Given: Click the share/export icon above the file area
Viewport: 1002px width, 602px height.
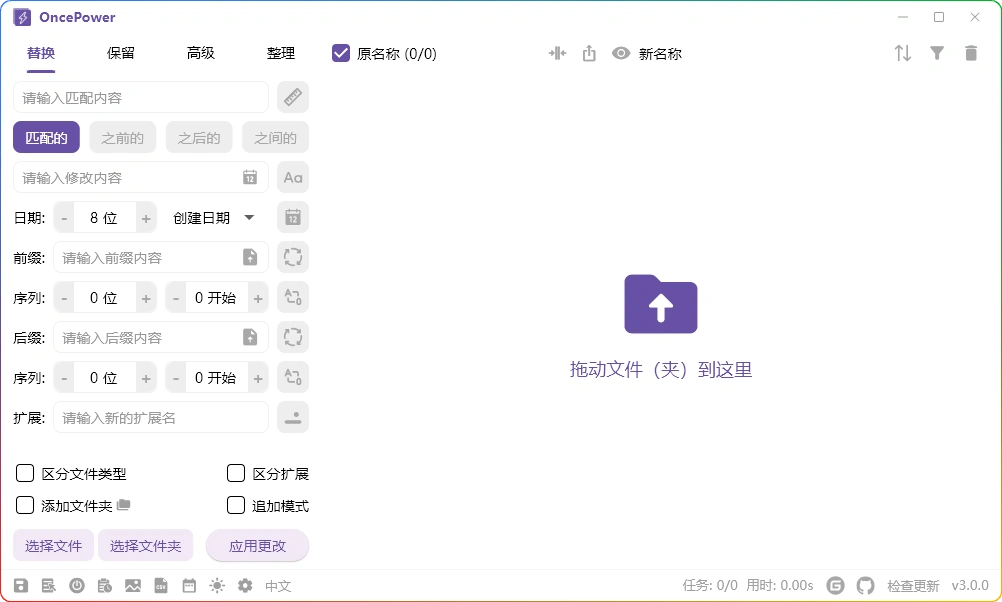Looking at the screenshot, I should click(x=588, y=53).
